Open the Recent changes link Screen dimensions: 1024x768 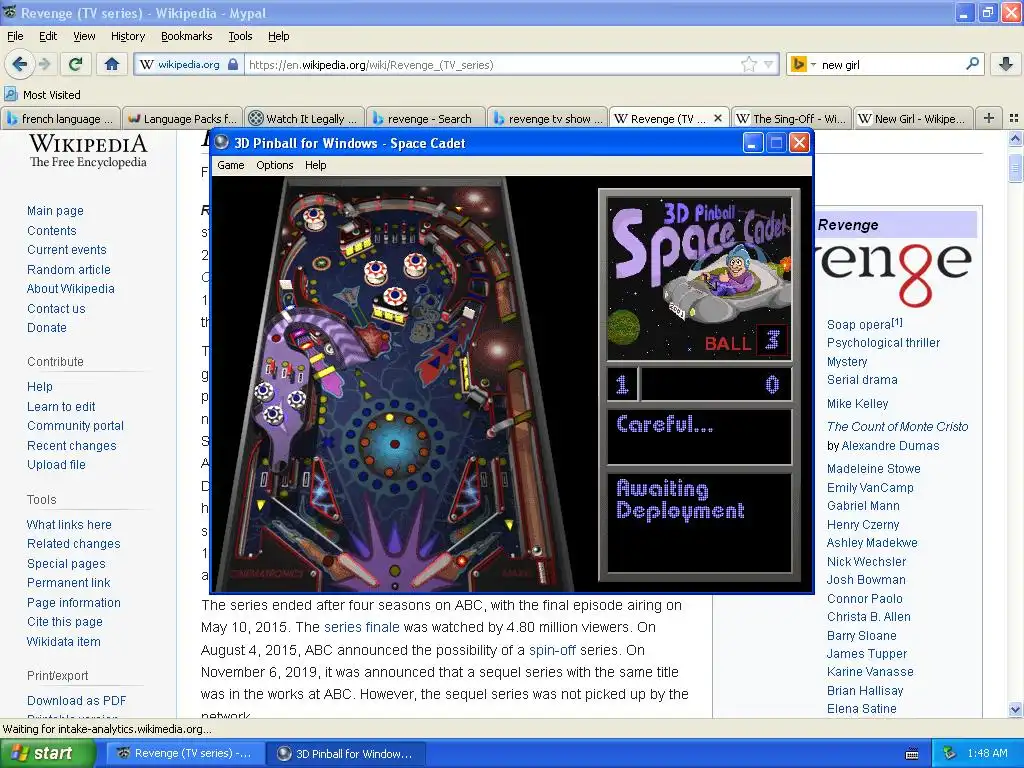[x=72, y=445]
